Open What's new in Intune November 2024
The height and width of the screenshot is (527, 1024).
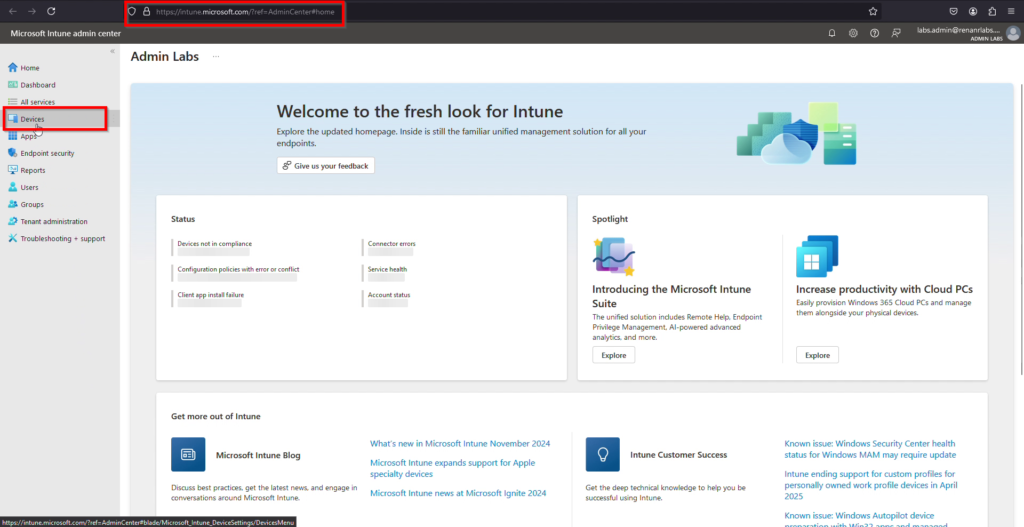pos(460,443)
